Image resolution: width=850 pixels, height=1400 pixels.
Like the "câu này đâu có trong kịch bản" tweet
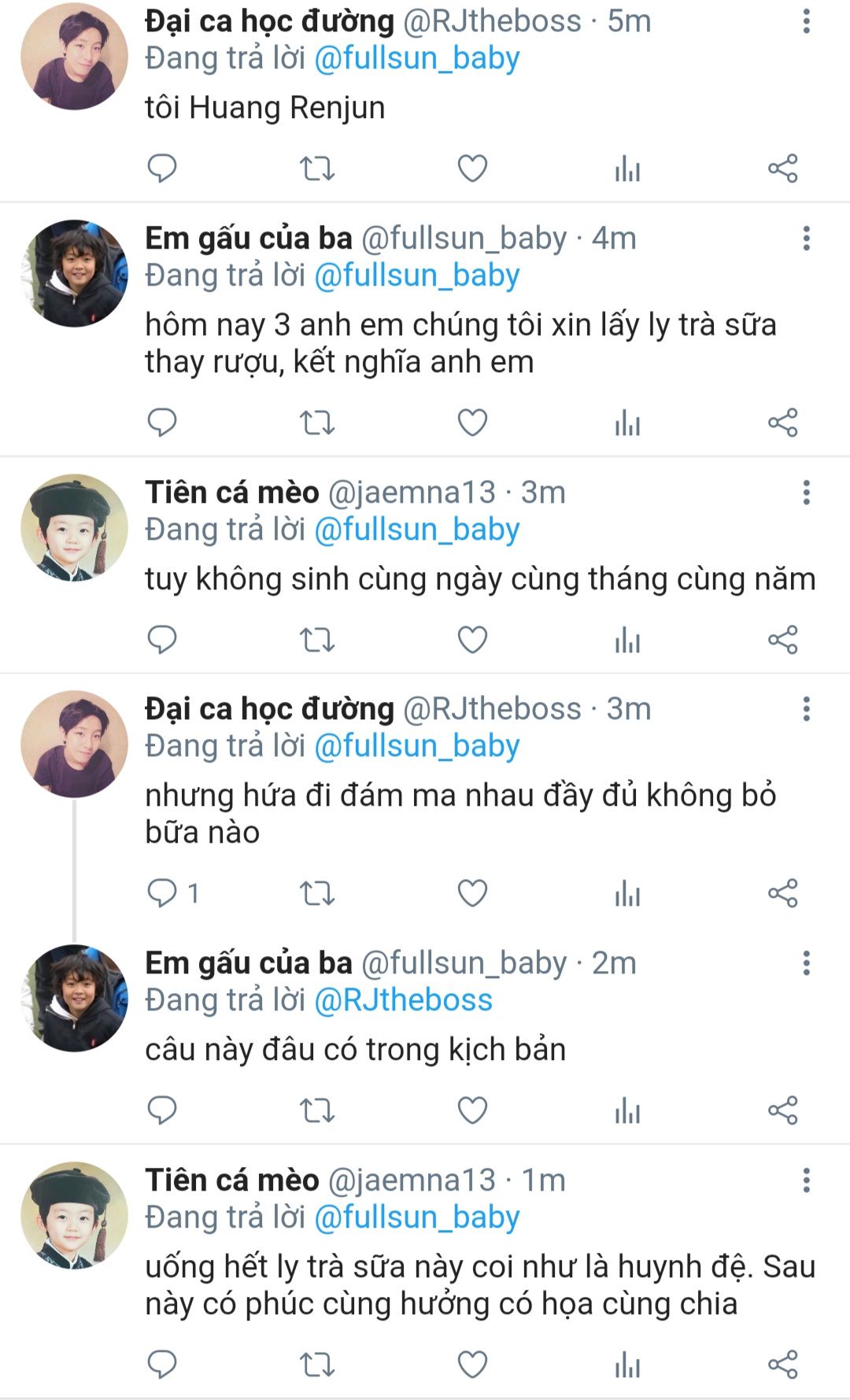[472, 1110]
